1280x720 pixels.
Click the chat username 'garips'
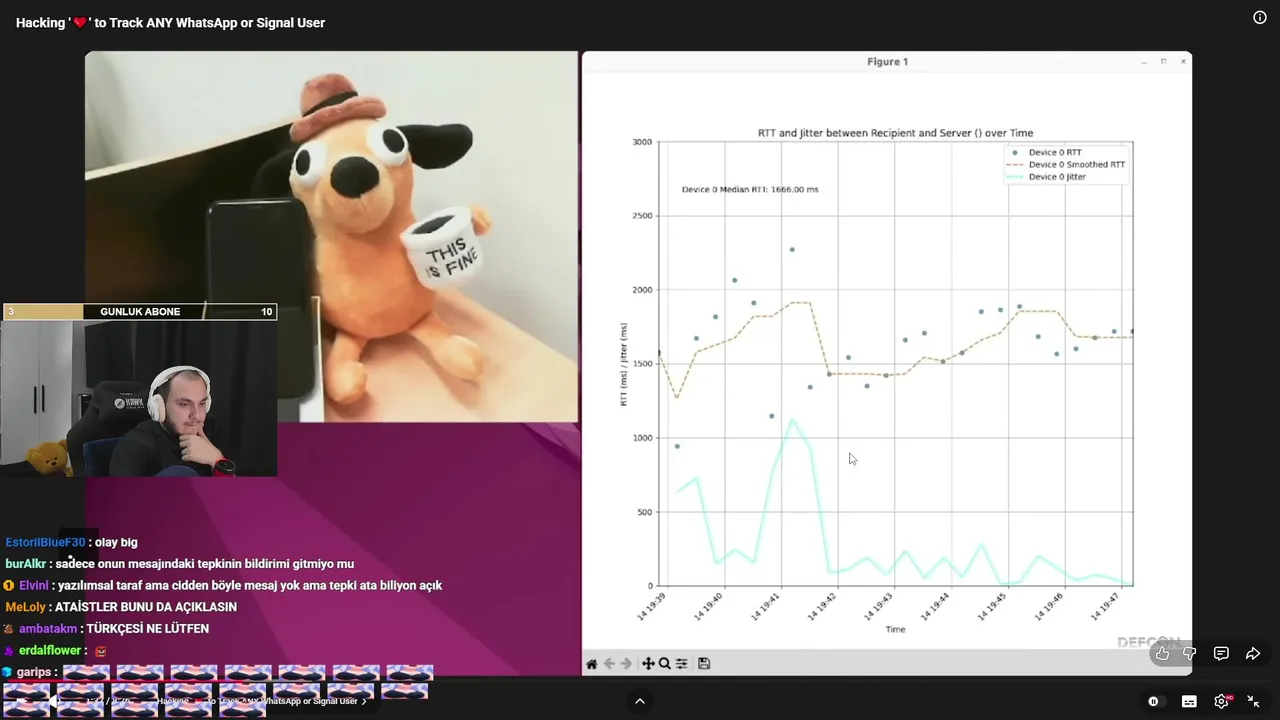pos(33,672)
